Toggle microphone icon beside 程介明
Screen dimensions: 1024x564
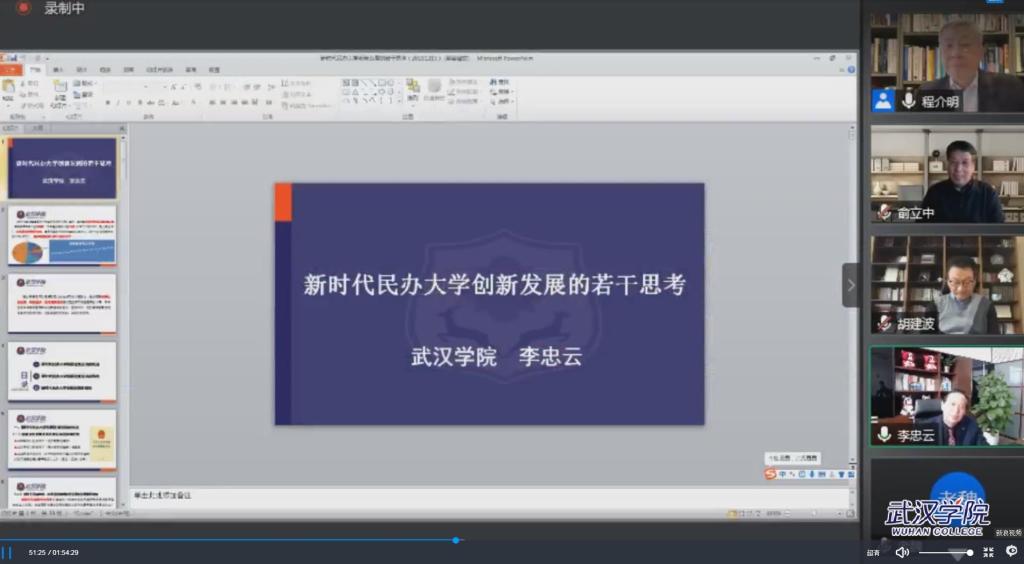click(909, 101)
